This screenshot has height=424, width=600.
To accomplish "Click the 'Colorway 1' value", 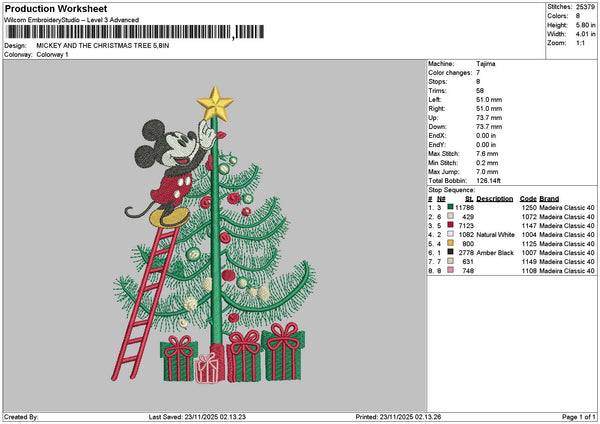I will (52, 55).
